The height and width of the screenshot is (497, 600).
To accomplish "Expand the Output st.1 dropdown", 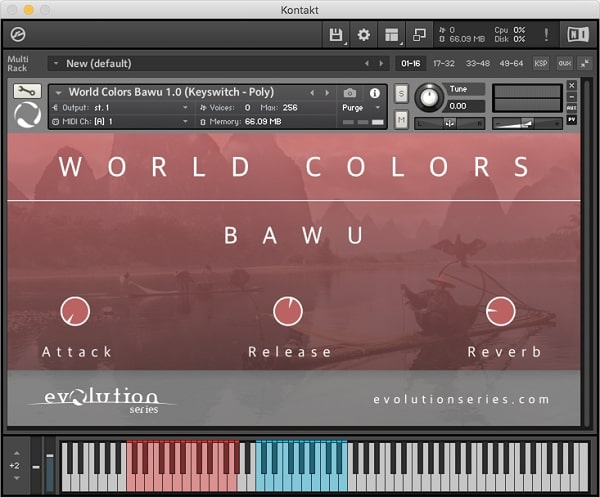I will tap(120, 107).
